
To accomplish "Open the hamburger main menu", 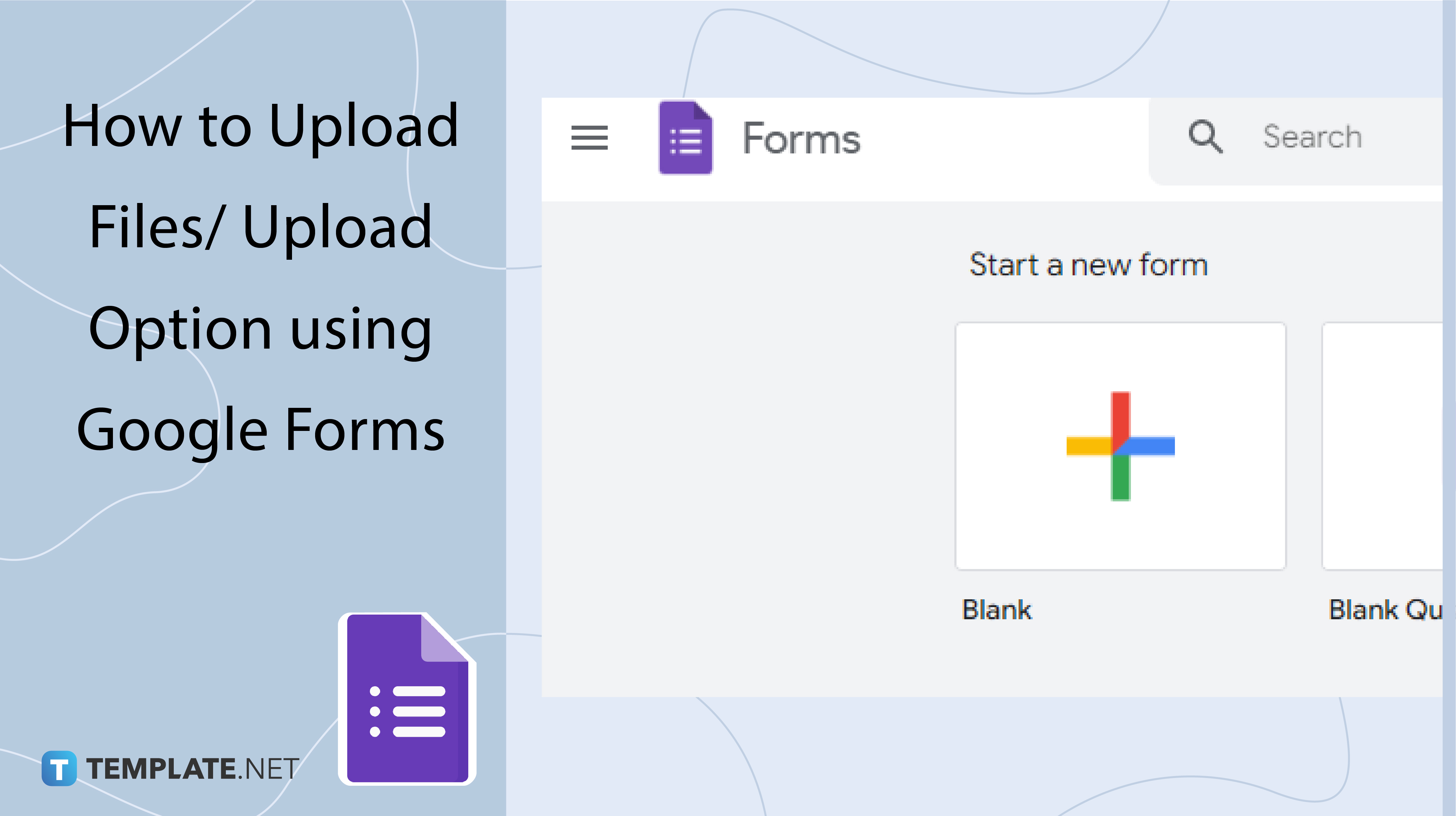I will tap(590, 138).
